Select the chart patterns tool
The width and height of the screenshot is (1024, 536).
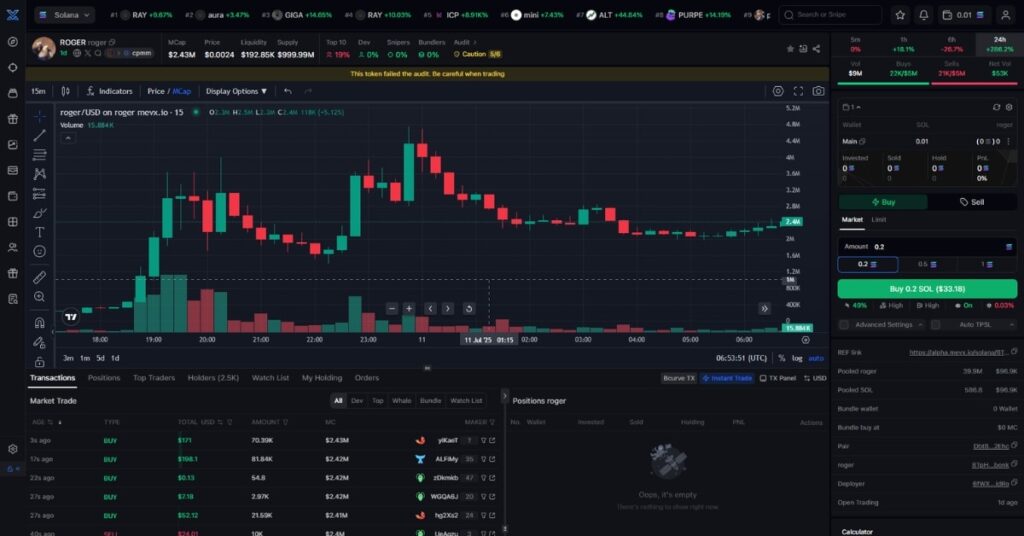click(x=39, y=174)
